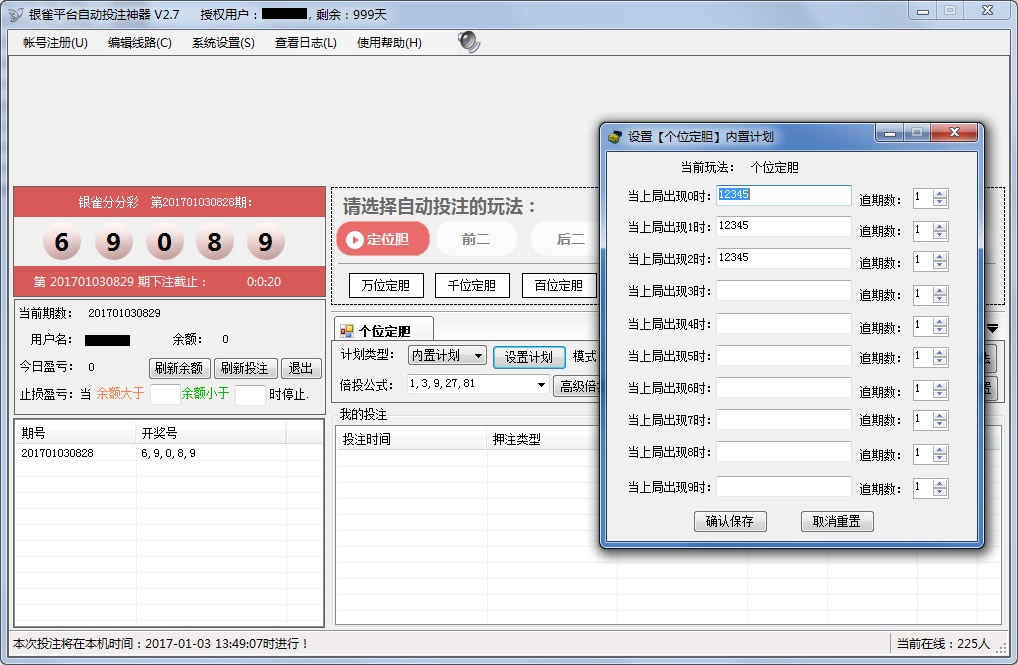This screenshot has width=1018, height=665.
Task: Expand the 倍投公式 dropdown
Action: (542, 385)
